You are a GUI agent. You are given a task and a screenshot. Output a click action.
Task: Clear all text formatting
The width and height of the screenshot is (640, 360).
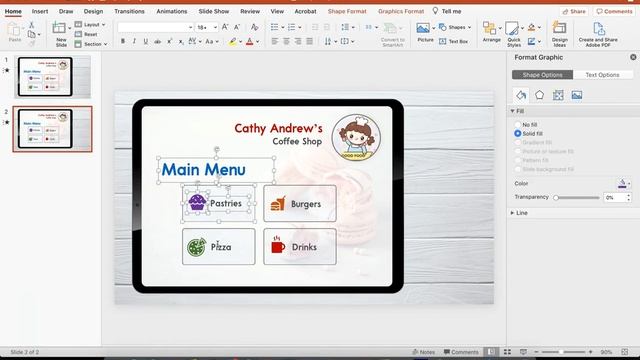click(x=254, y=27)
